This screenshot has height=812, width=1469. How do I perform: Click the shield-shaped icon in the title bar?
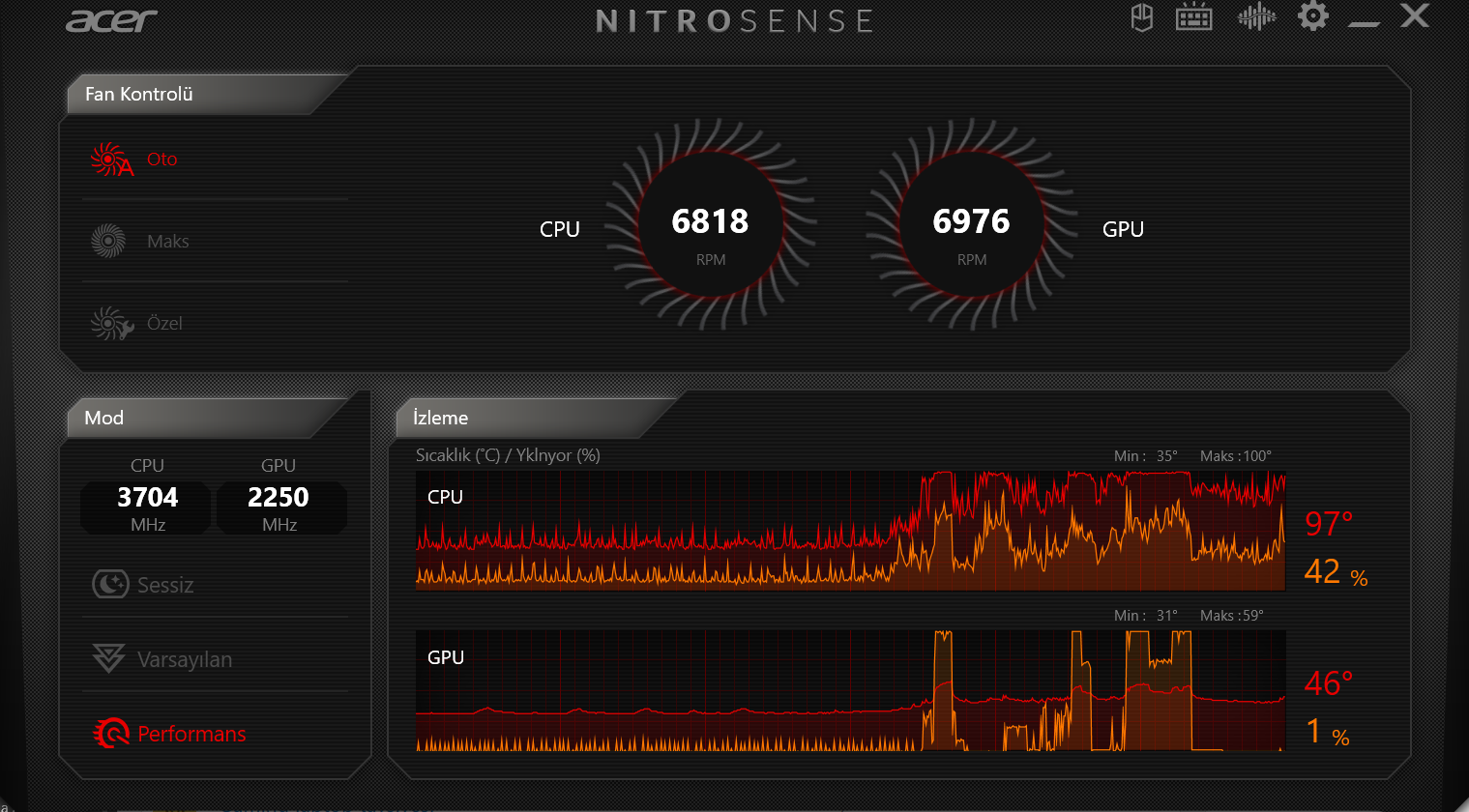point(1142,17)
